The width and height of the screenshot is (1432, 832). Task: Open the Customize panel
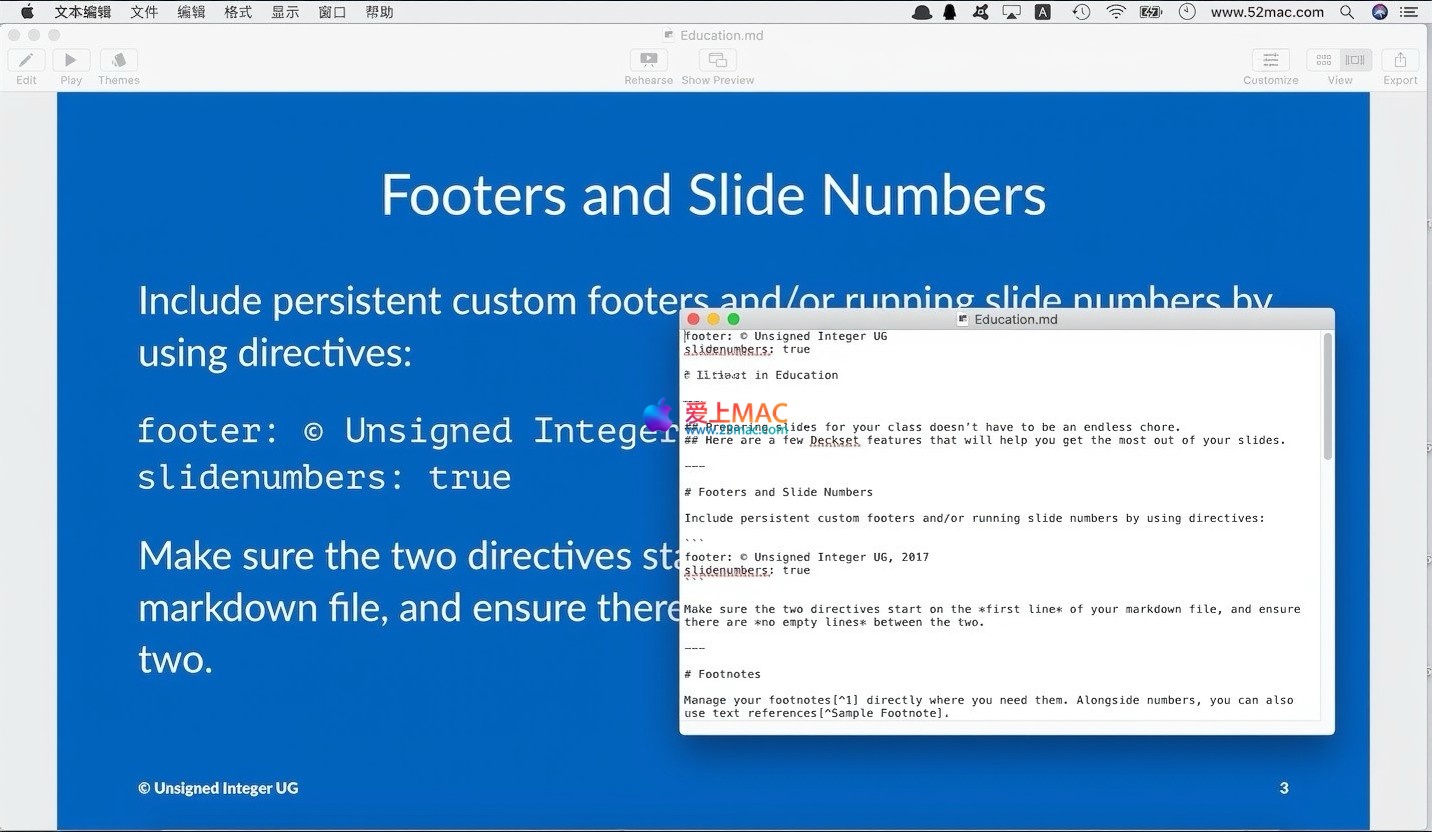click(1270, 61)
